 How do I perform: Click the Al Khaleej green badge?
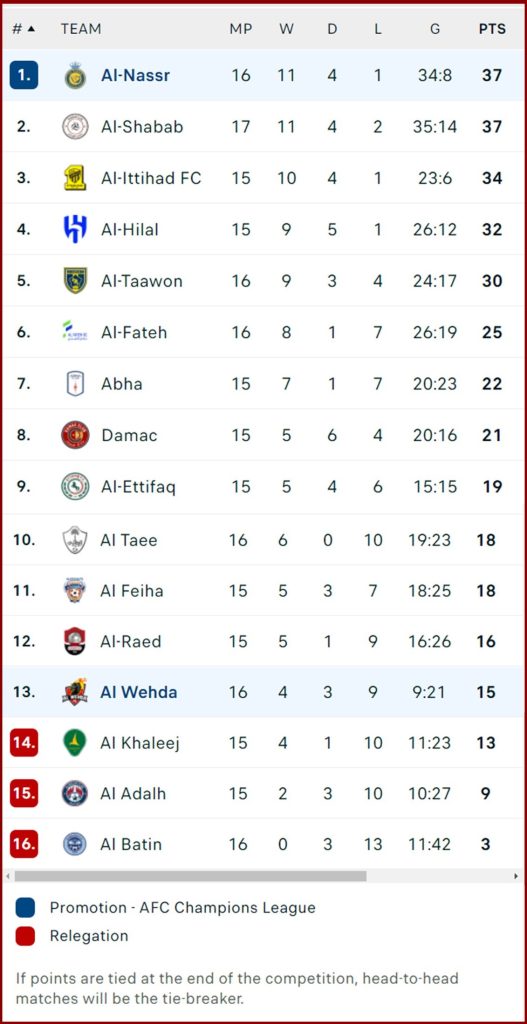(74, 743)
